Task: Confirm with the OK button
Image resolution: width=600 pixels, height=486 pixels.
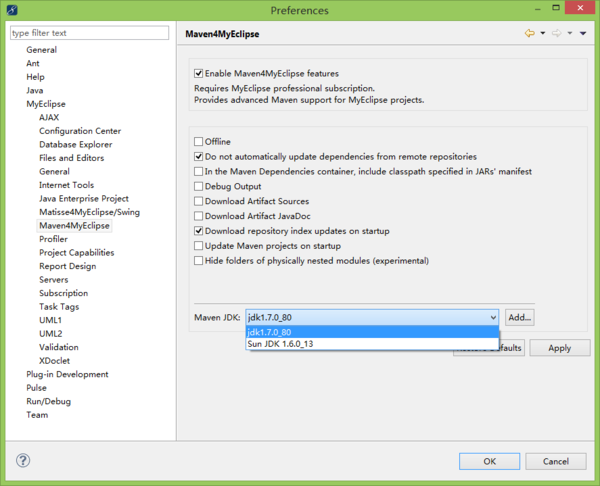Action: coord(489,461)
